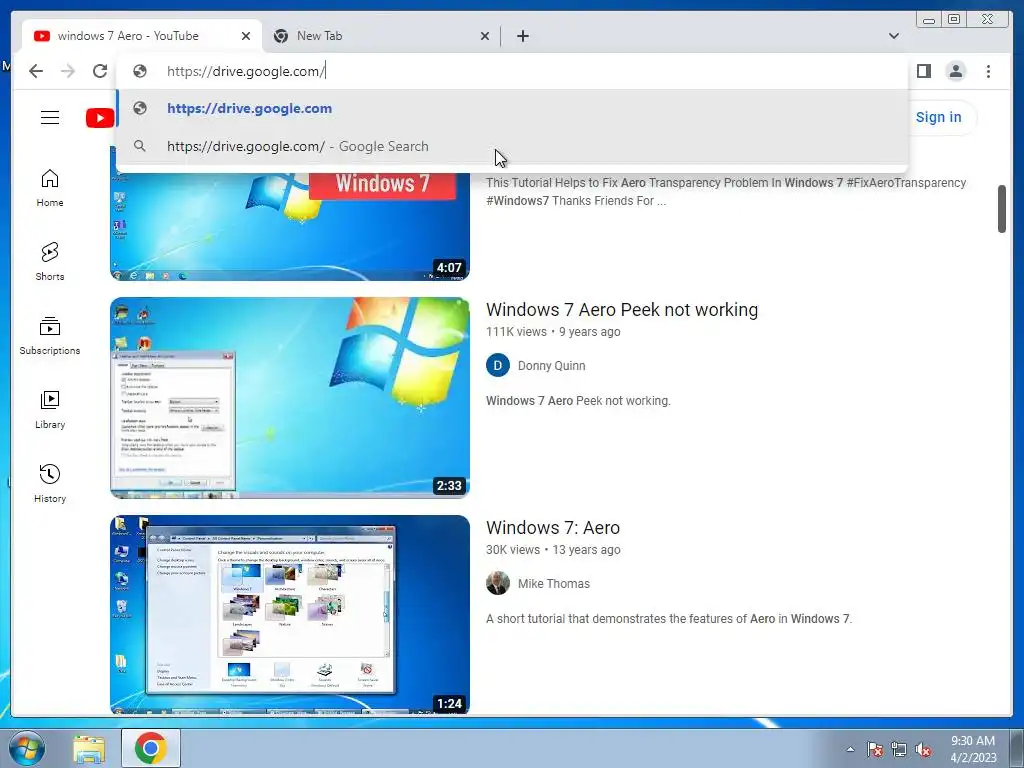Reload the page with the refresh icon
The height and width of the screenshot is (768, 1024).
[x=100, y=71]
